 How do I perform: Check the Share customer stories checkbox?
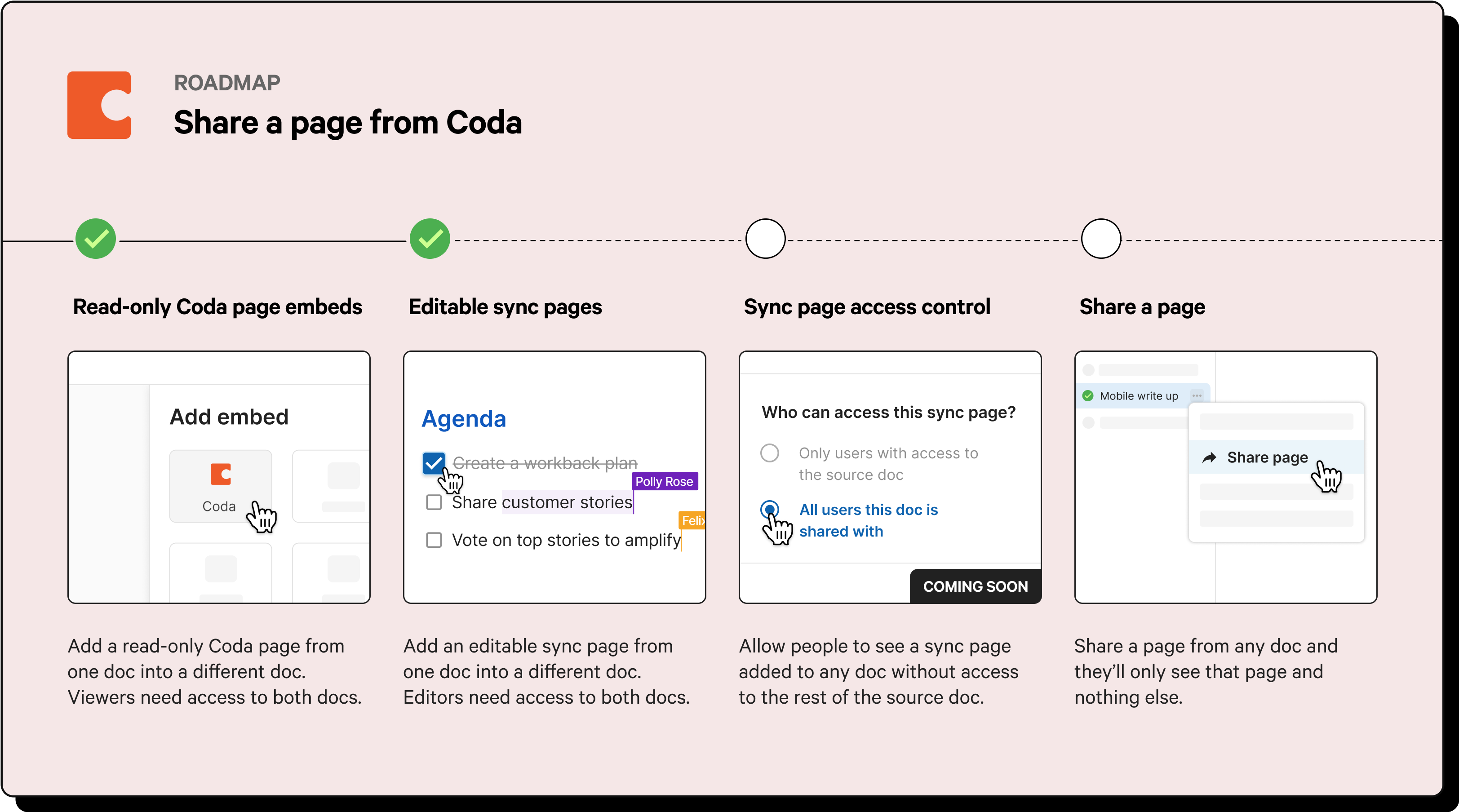434,501
